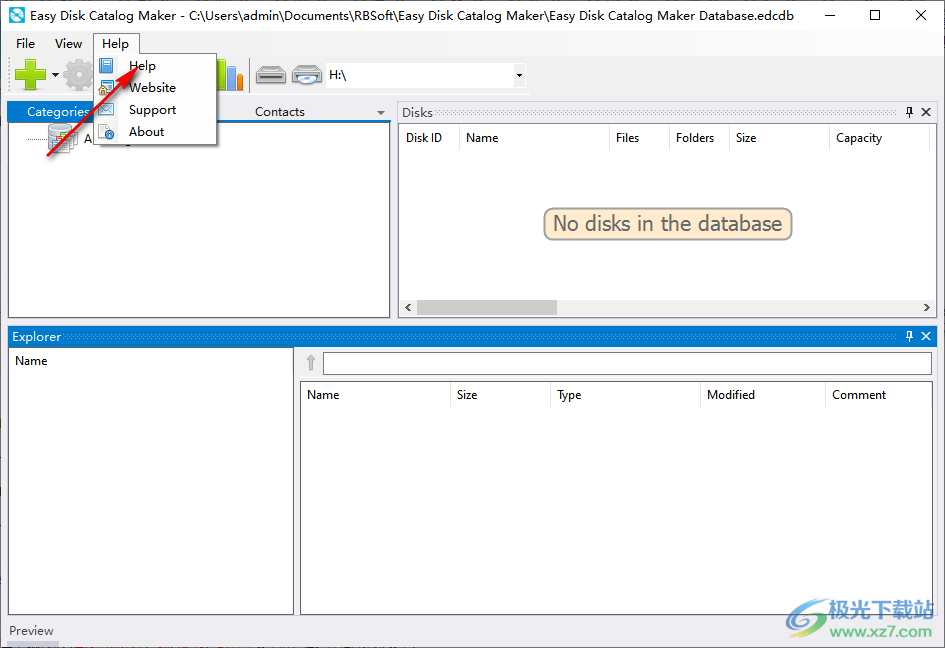Screen dimensions: 945x648
Task: Pin the Explorer panel
Action: [909, 336]
